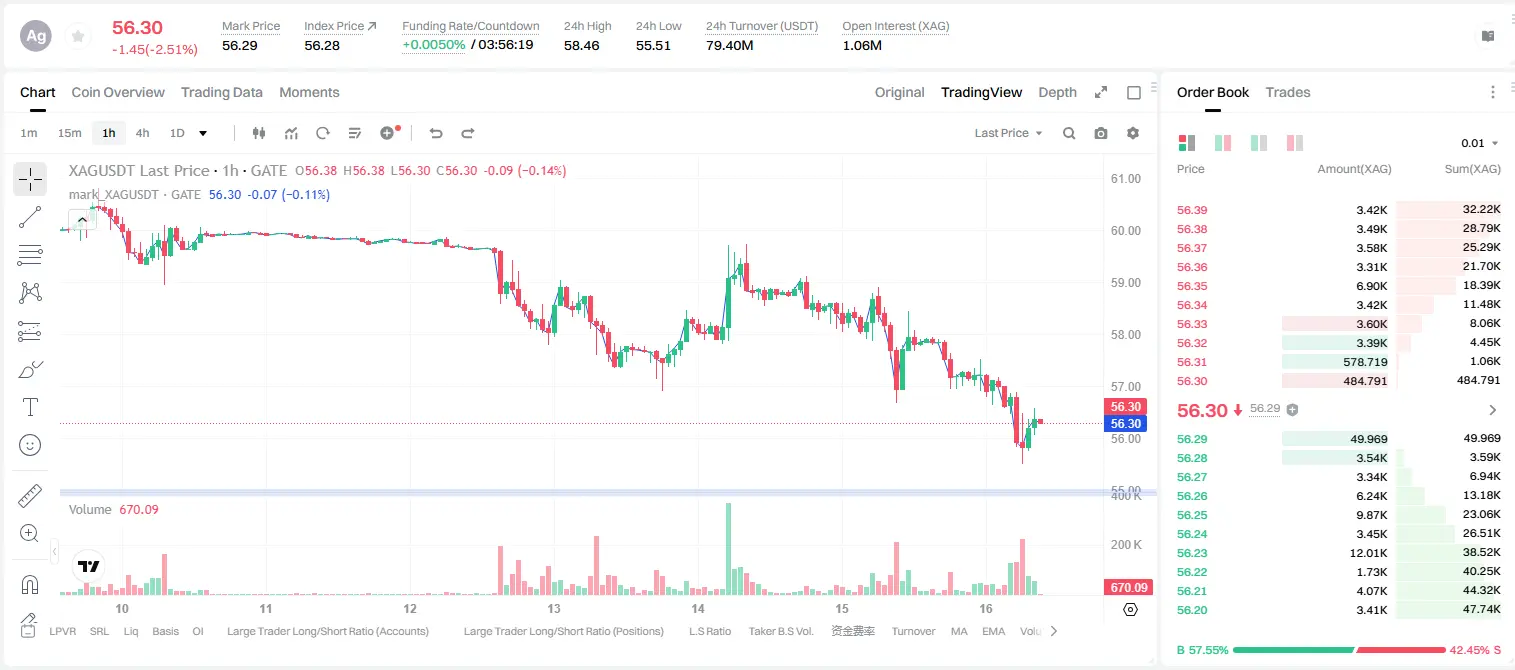The image size is (1515, 670).
Task: Select the 4h timeframe
Action: coord(142,133)
